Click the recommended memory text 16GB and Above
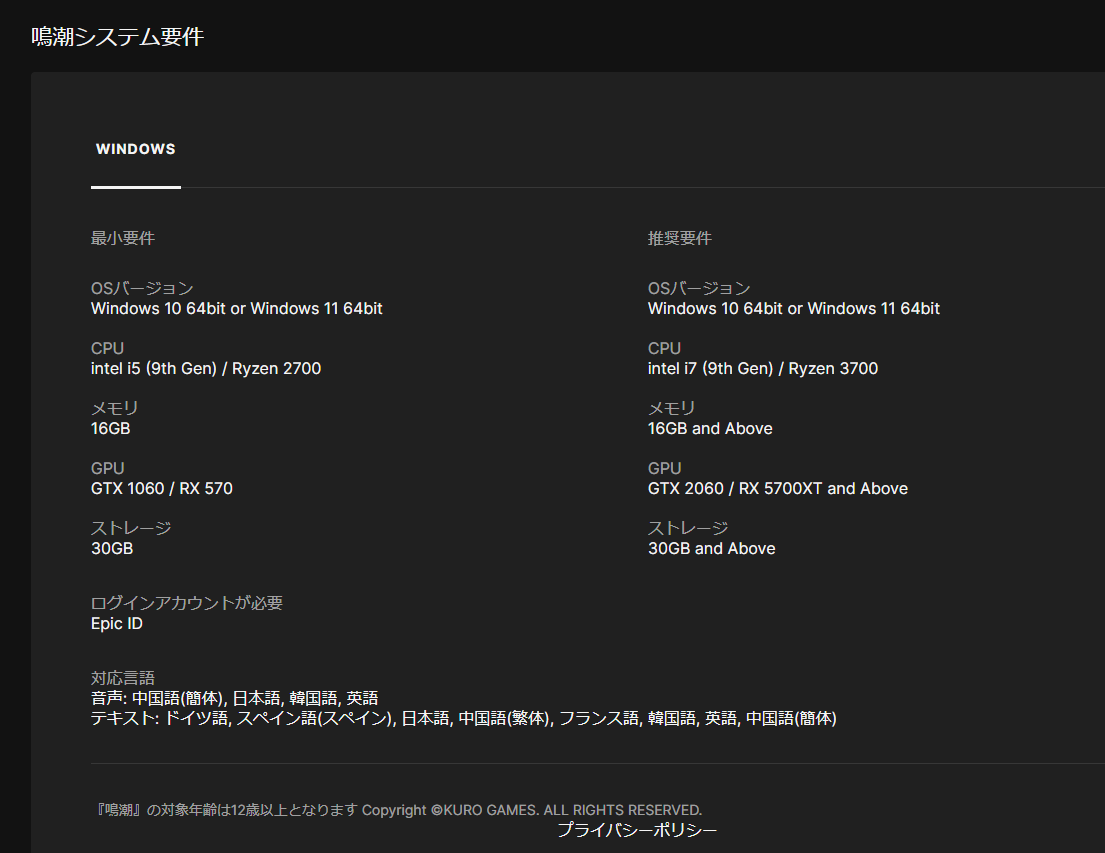 pyautogui.click(x=710, y=428)
